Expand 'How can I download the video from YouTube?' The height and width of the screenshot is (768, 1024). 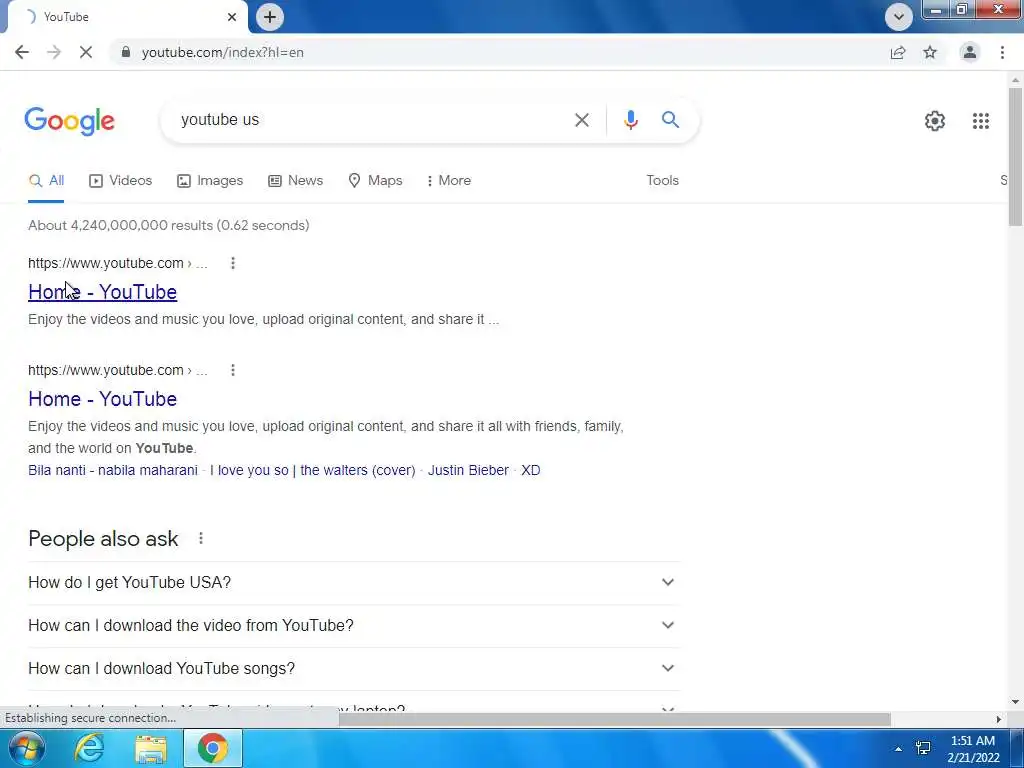tap(354, 626)
